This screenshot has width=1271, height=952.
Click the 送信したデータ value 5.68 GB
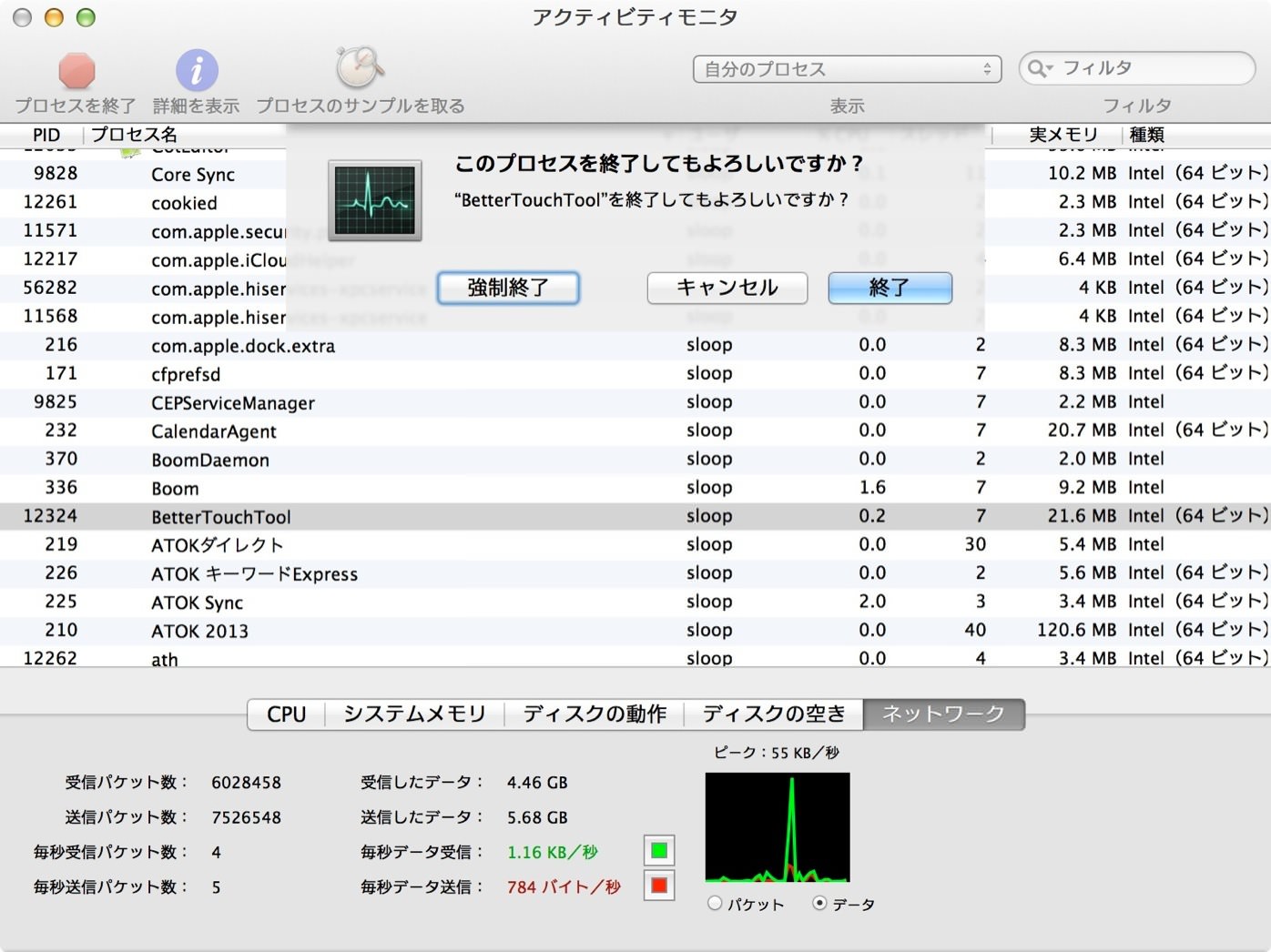537,817
